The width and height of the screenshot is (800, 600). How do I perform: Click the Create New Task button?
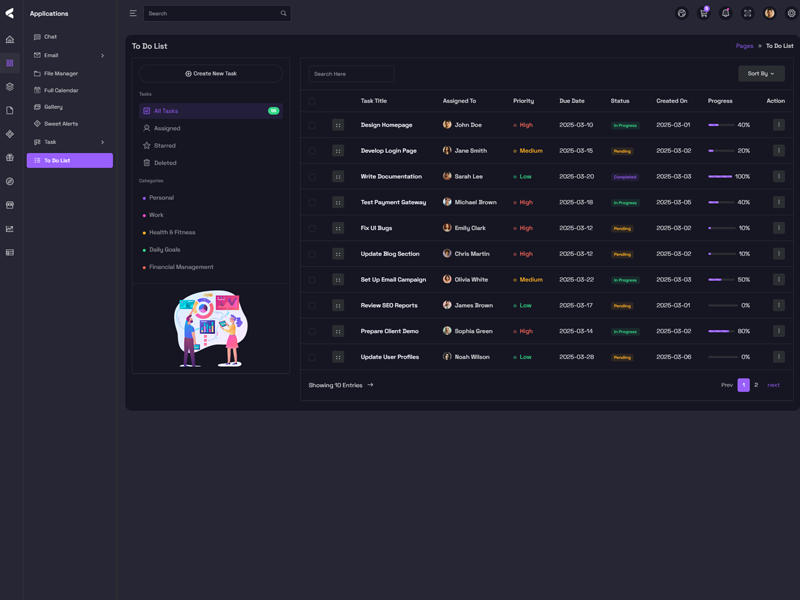[211, 73]
